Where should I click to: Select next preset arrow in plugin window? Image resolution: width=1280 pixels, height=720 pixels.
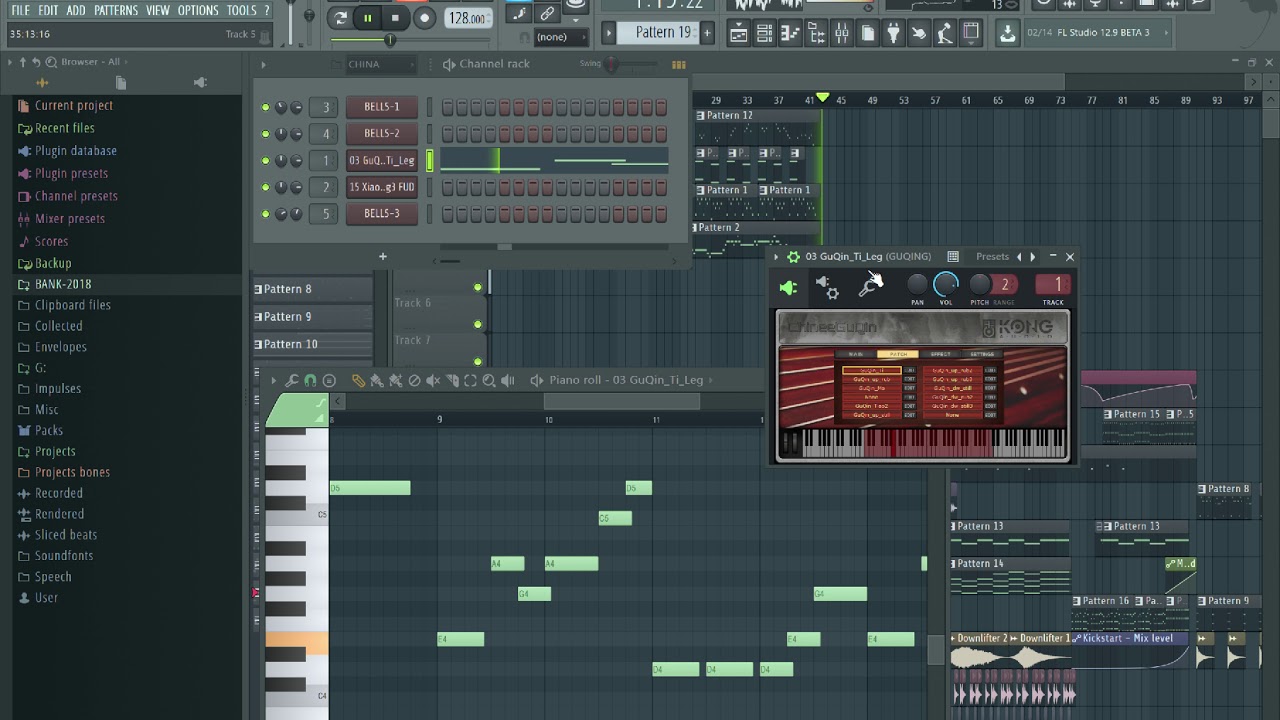(1033, 257)
